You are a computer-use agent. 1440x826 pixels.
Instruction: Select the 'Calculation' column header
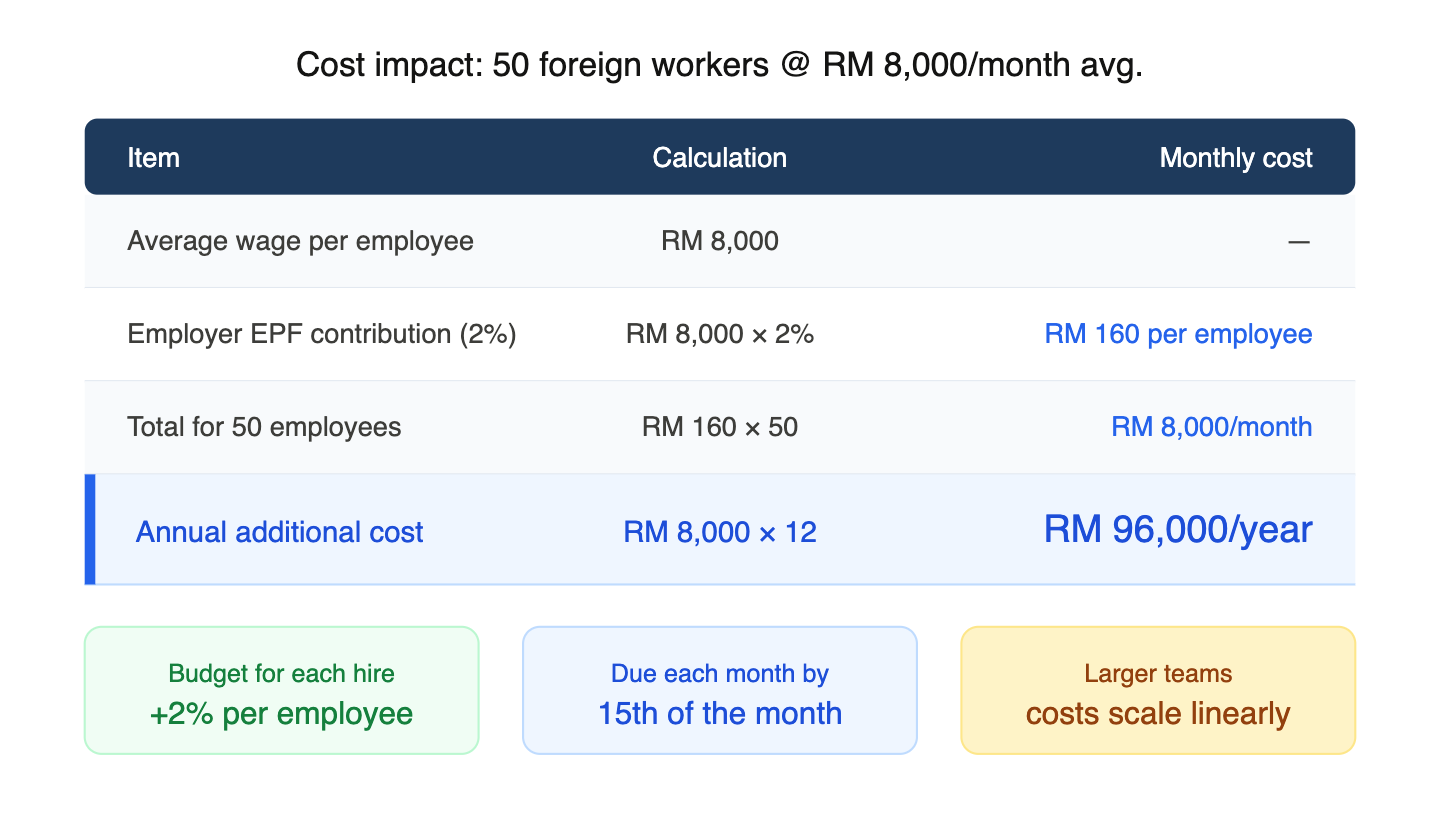[719, 157]
